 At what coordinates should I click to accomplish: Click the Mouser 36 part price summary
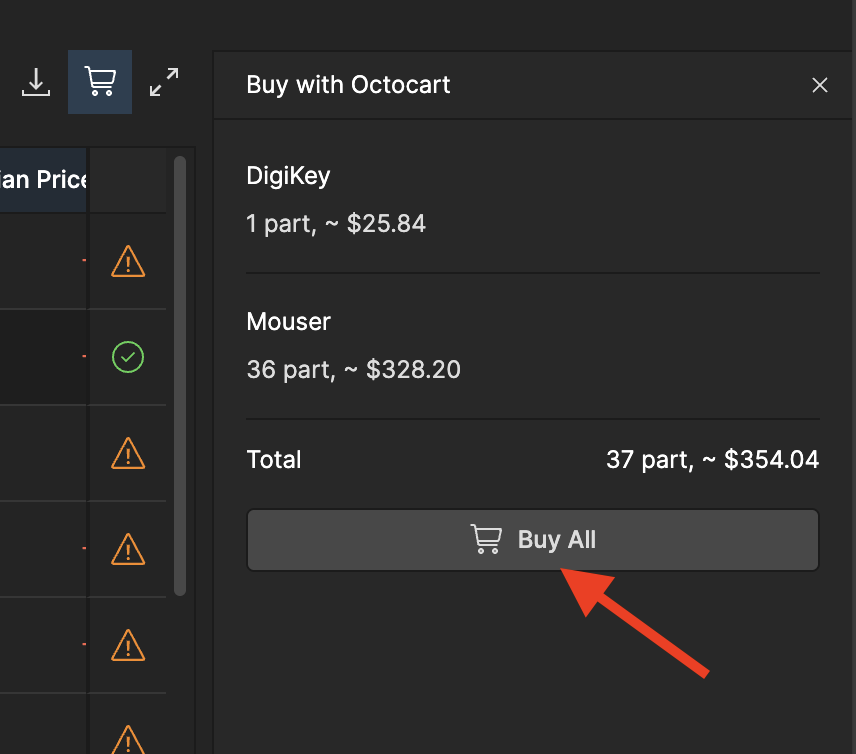point(354,369)
